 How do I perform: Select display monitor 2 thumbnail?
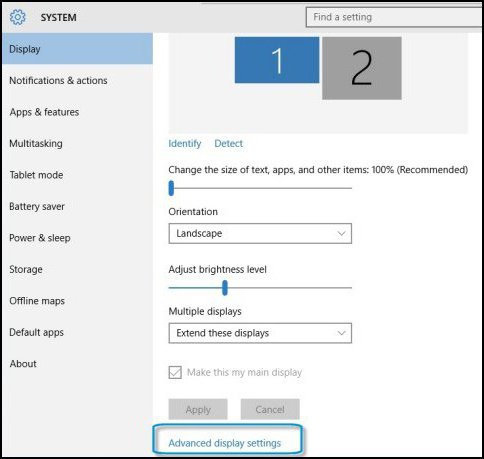pyautogui.click(x=362, y=68)
